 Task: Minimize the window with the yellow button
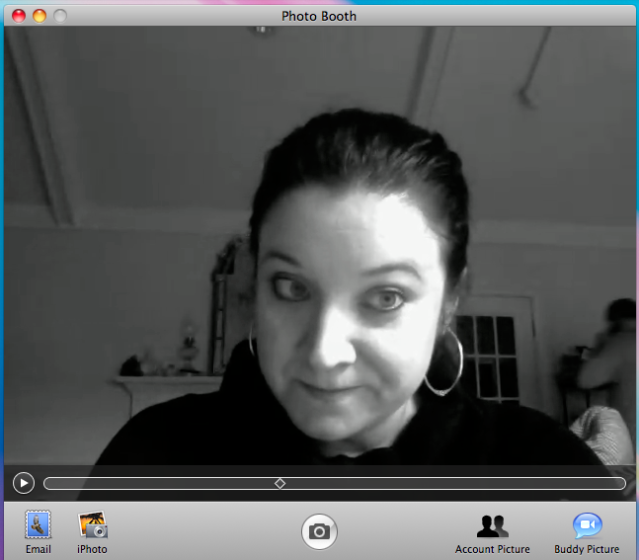(40, 16)
